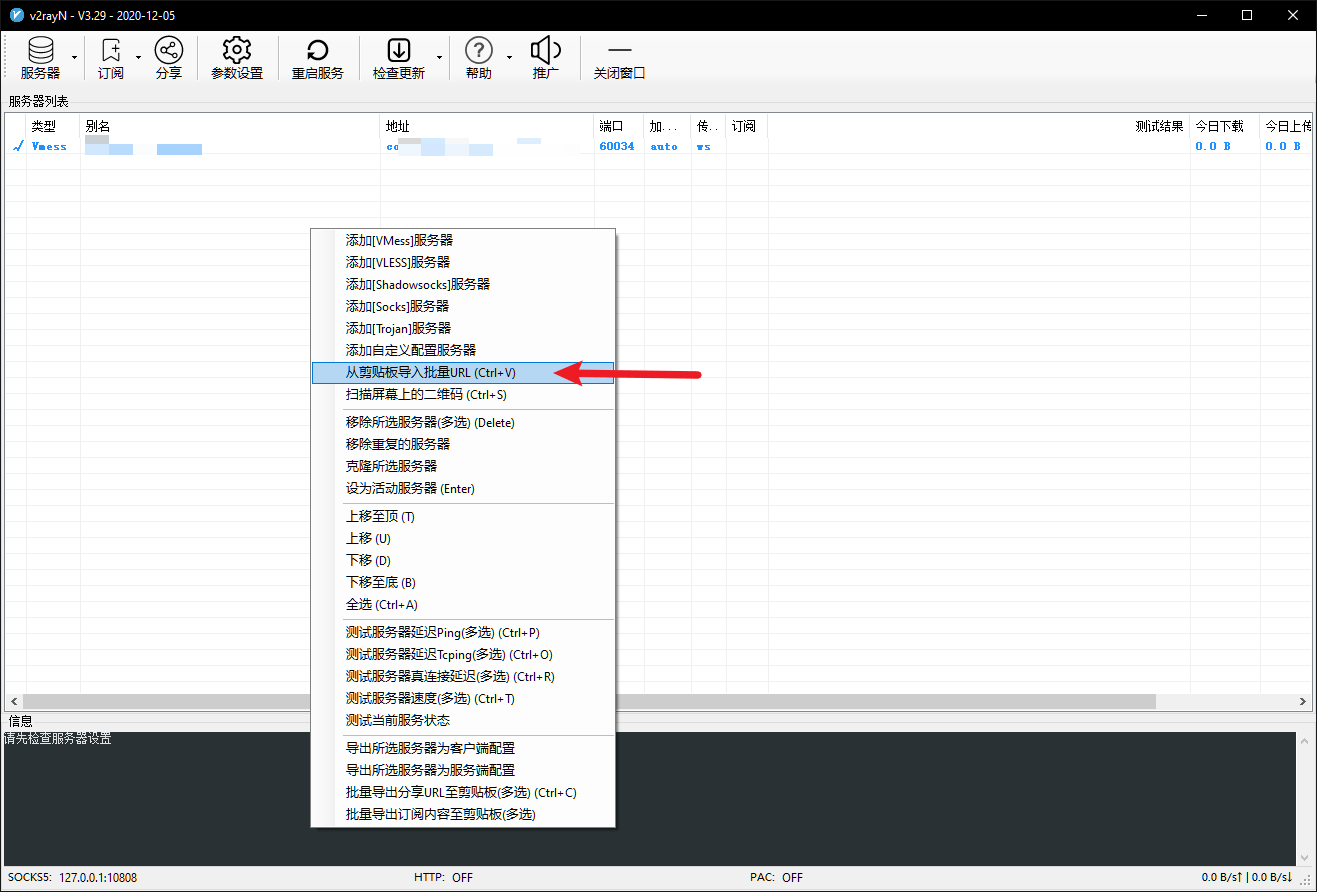Open the 订阅 subscription icon
This screenshot has width=1317, height=892.
pos(111,58)
